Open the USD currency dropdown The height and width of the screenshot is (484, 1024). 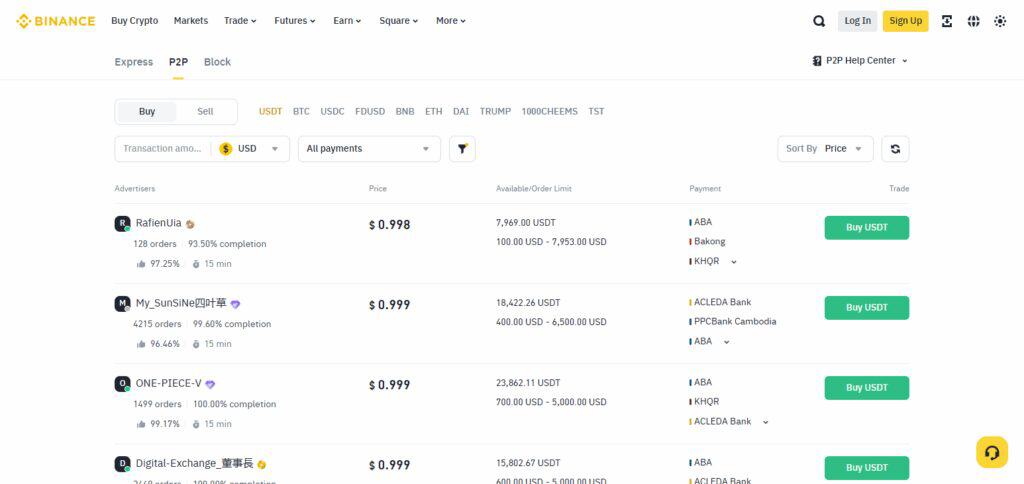pyautogui.click(x=250, y=149)
